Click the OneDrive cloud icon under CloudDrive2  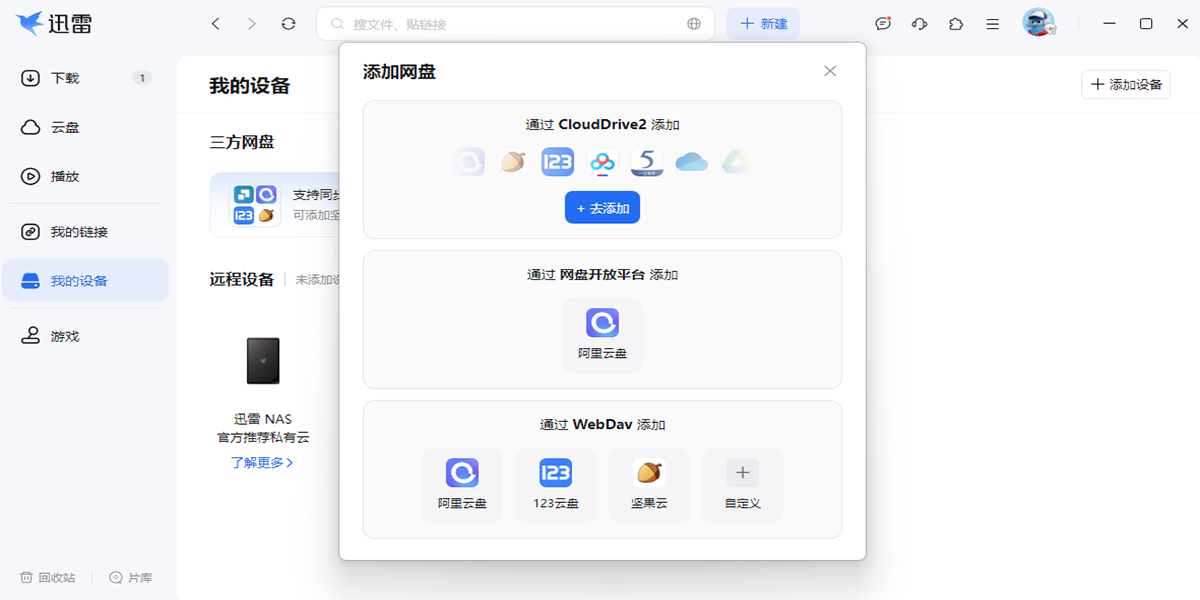point(691,162)
